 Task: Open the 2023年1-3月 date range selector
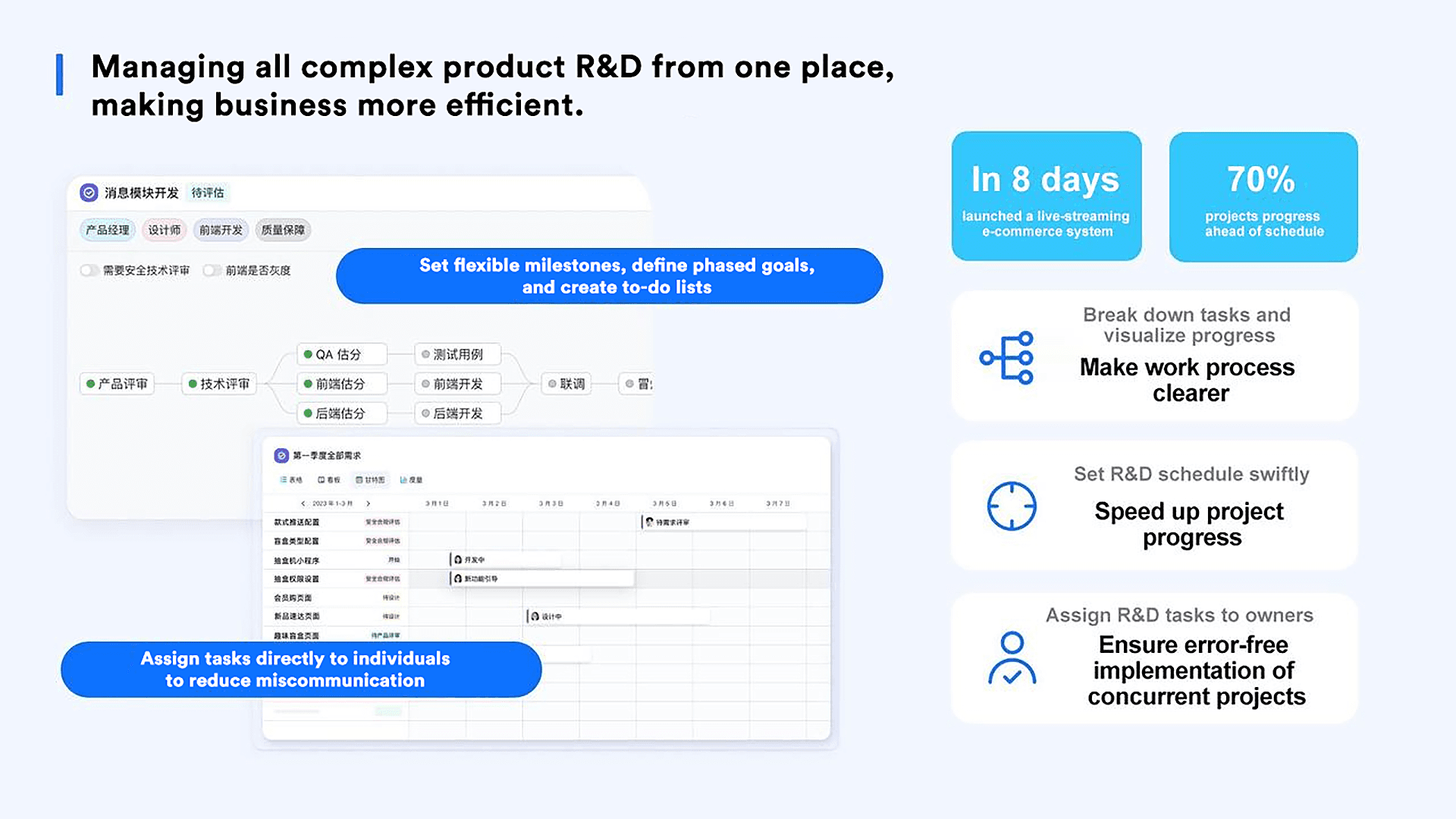(332, 502)
